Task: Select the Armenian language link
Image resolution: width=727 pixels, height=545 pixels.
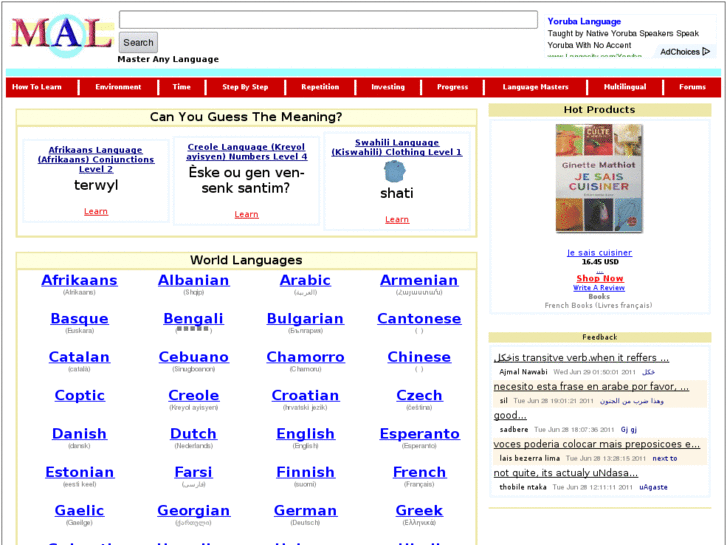Action: (419, 280)
